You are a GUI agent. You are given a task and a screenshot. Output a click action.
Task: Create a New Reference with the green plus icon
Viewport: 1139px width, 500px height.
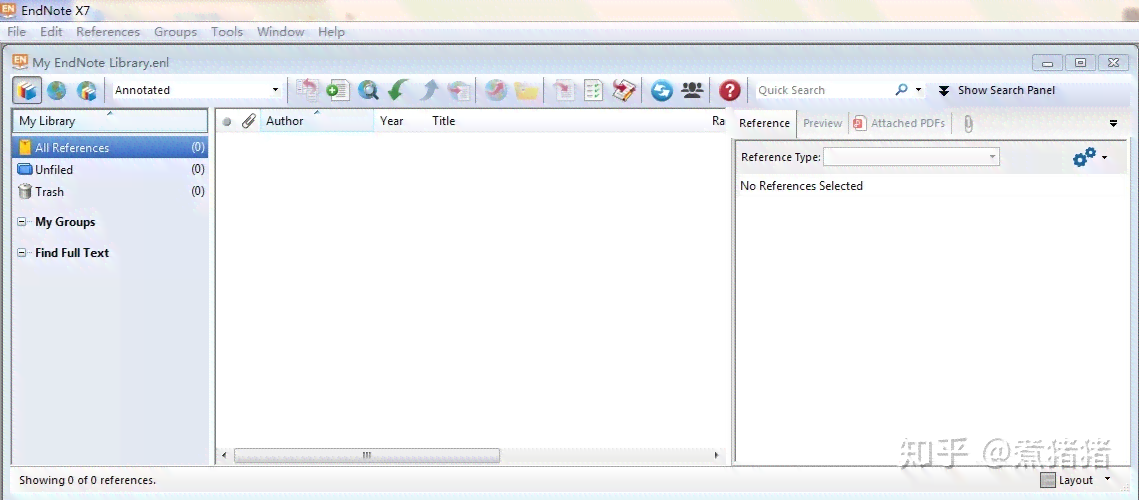tap(338, 90)
